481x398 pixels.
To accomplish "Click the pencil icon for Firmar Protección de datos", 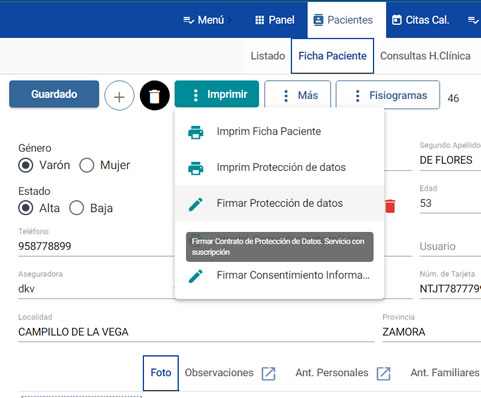I will tap(196, 204).
